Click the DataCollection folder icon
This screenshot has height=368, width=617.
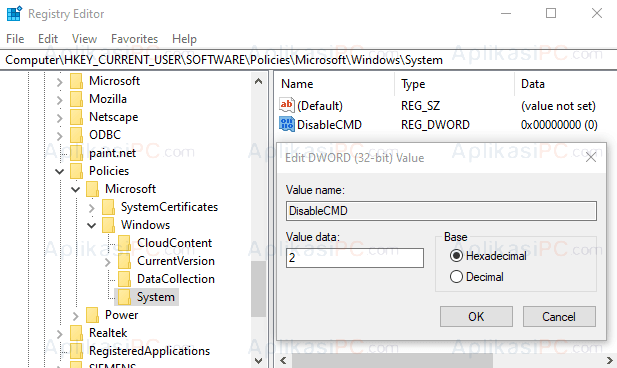(124, 279)
